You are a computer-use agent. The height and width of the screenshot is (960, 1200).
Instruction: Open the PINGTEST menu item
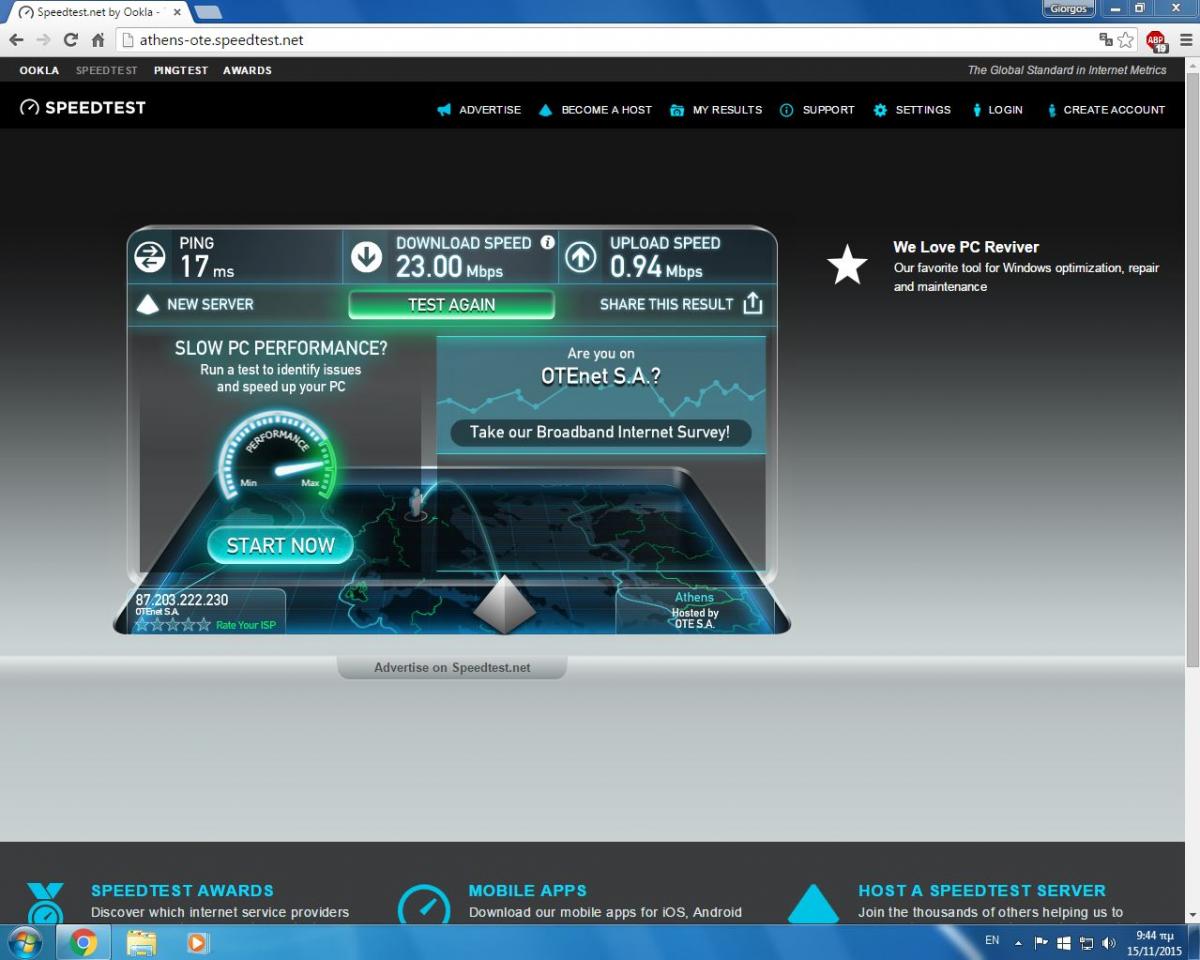click(181, 70)
